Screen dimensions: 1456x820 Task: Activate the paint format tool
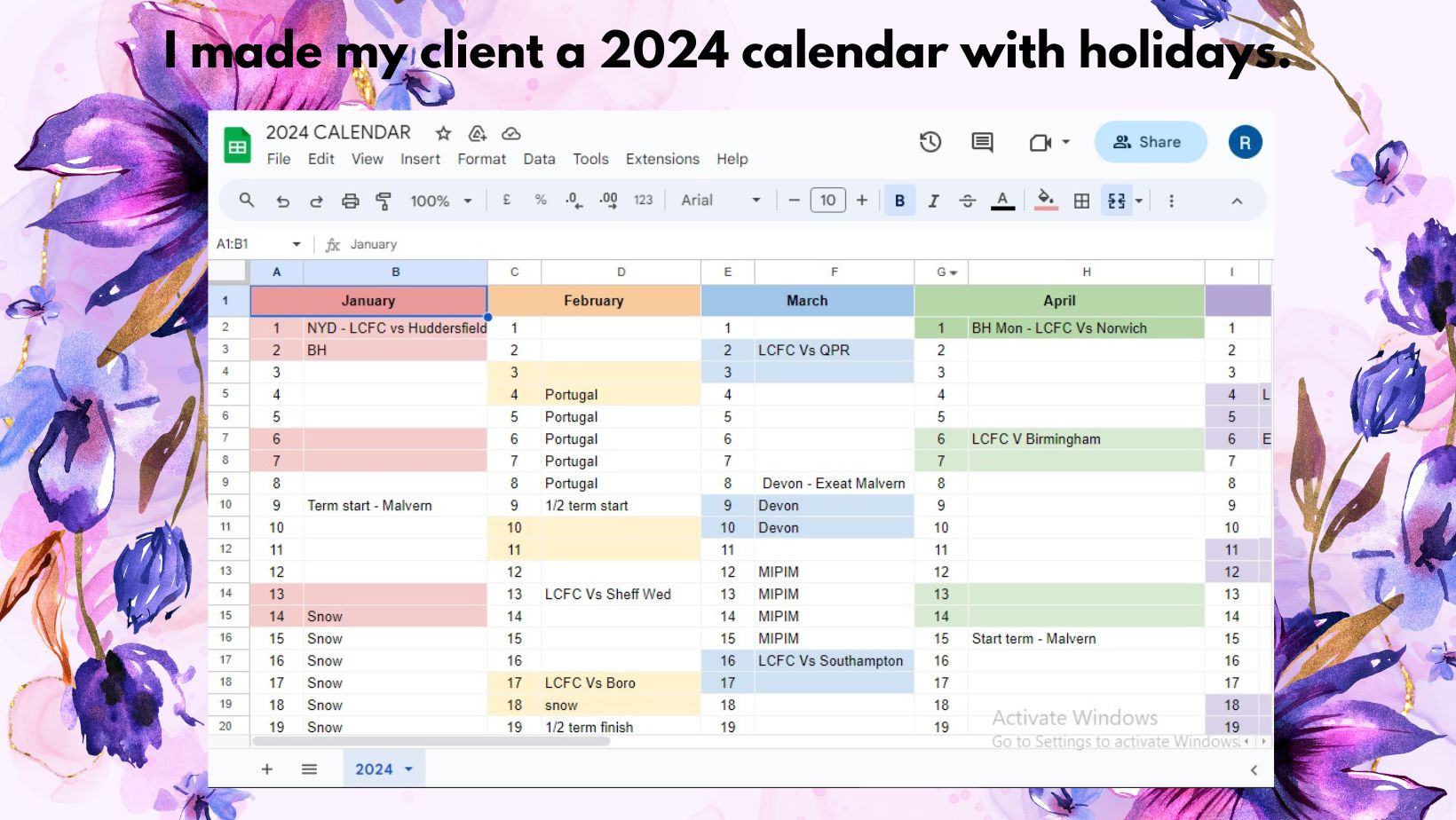pyautogui.click(x=384, y=201)
